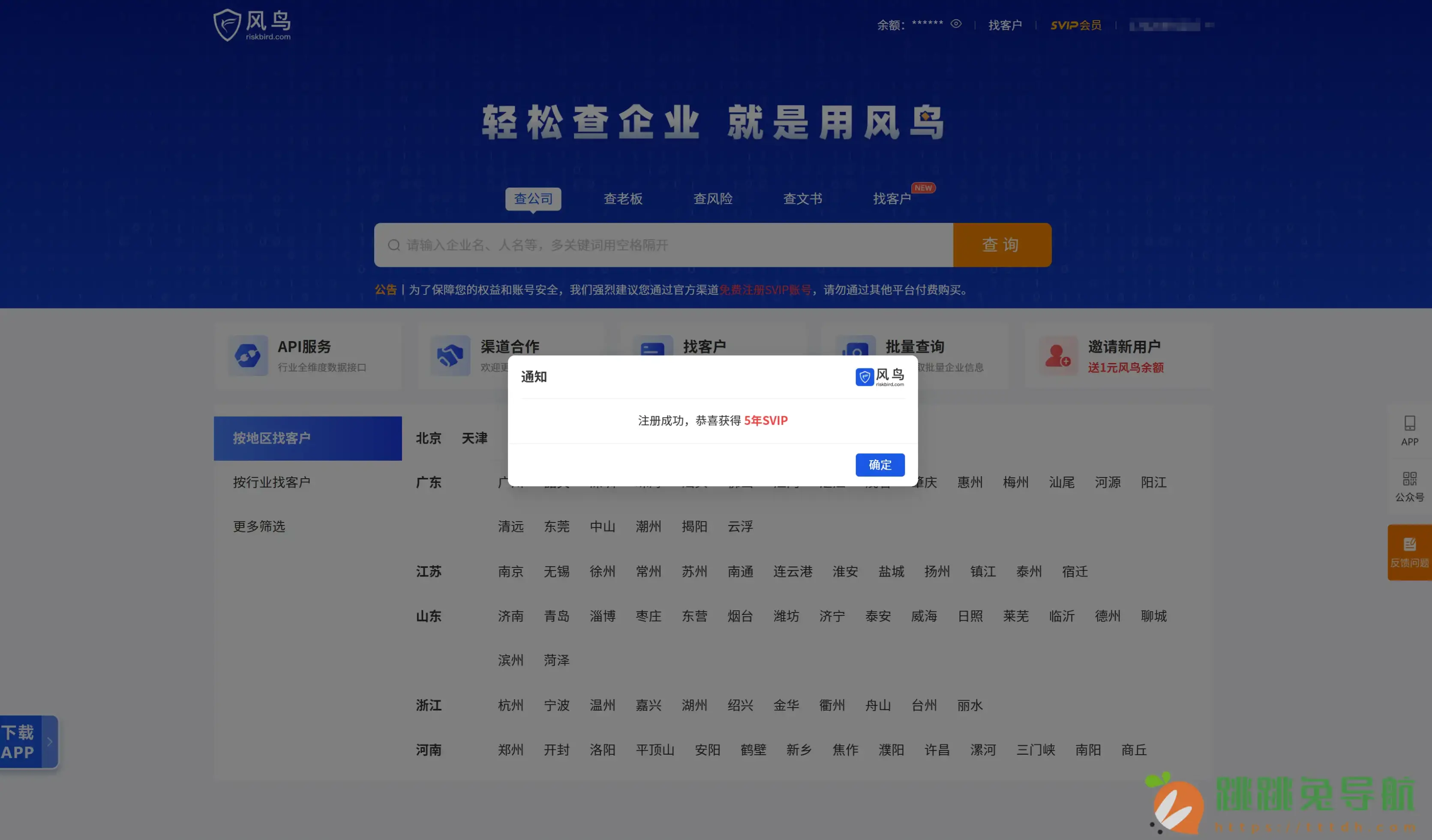Viewport: 1432px width, 840px height.
Task: Open the API服务 icon card
Action: (x=248, y=356)
